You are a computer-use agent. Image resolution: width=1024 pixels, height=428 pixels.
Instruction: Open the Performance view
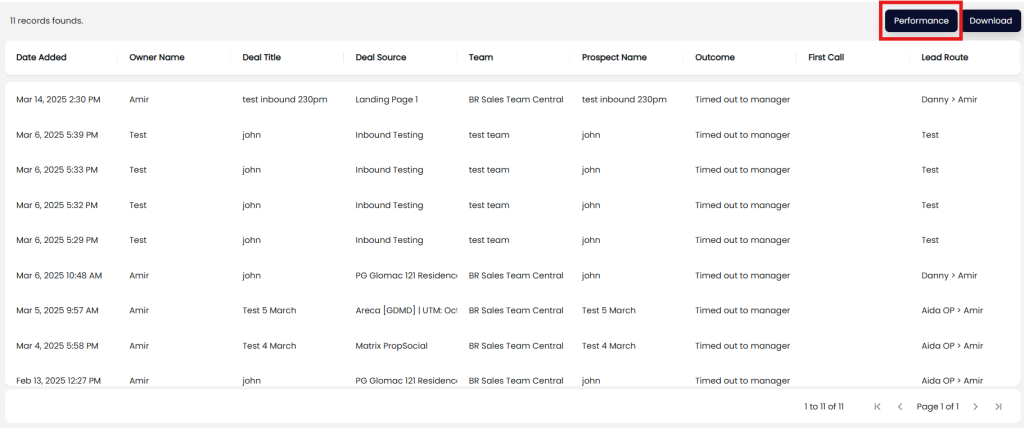tap(921, 20)
